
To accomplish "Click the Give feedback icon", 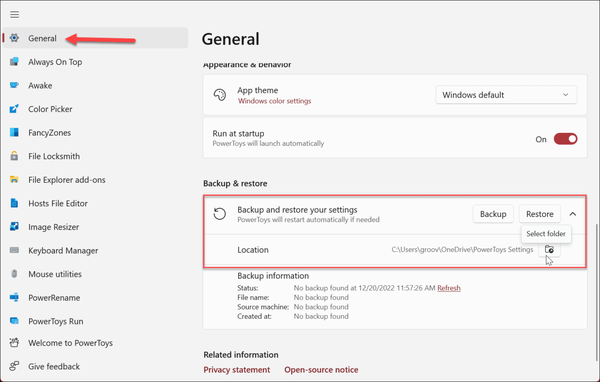I will tap(14, 366).
